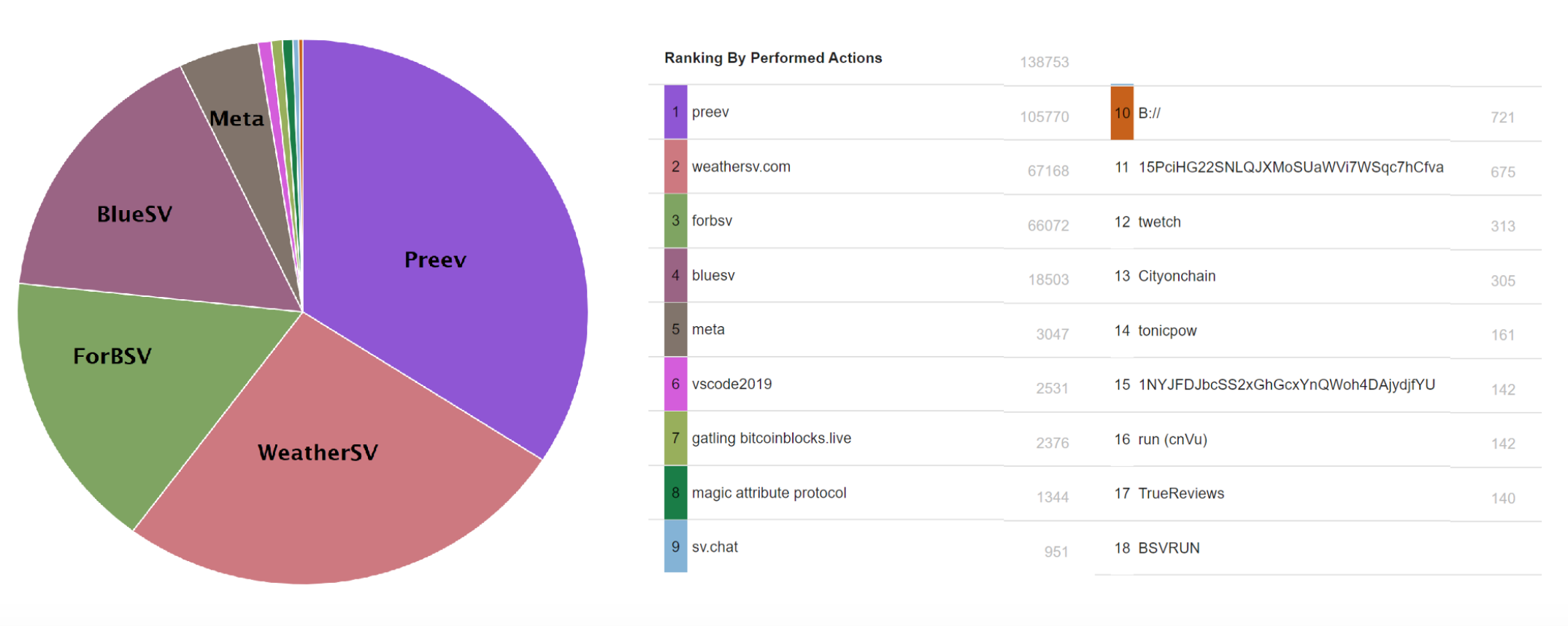This screenshot has height=626, width=1568.
Task: Click the twetch ranking row
Action: pos(1318,223)
